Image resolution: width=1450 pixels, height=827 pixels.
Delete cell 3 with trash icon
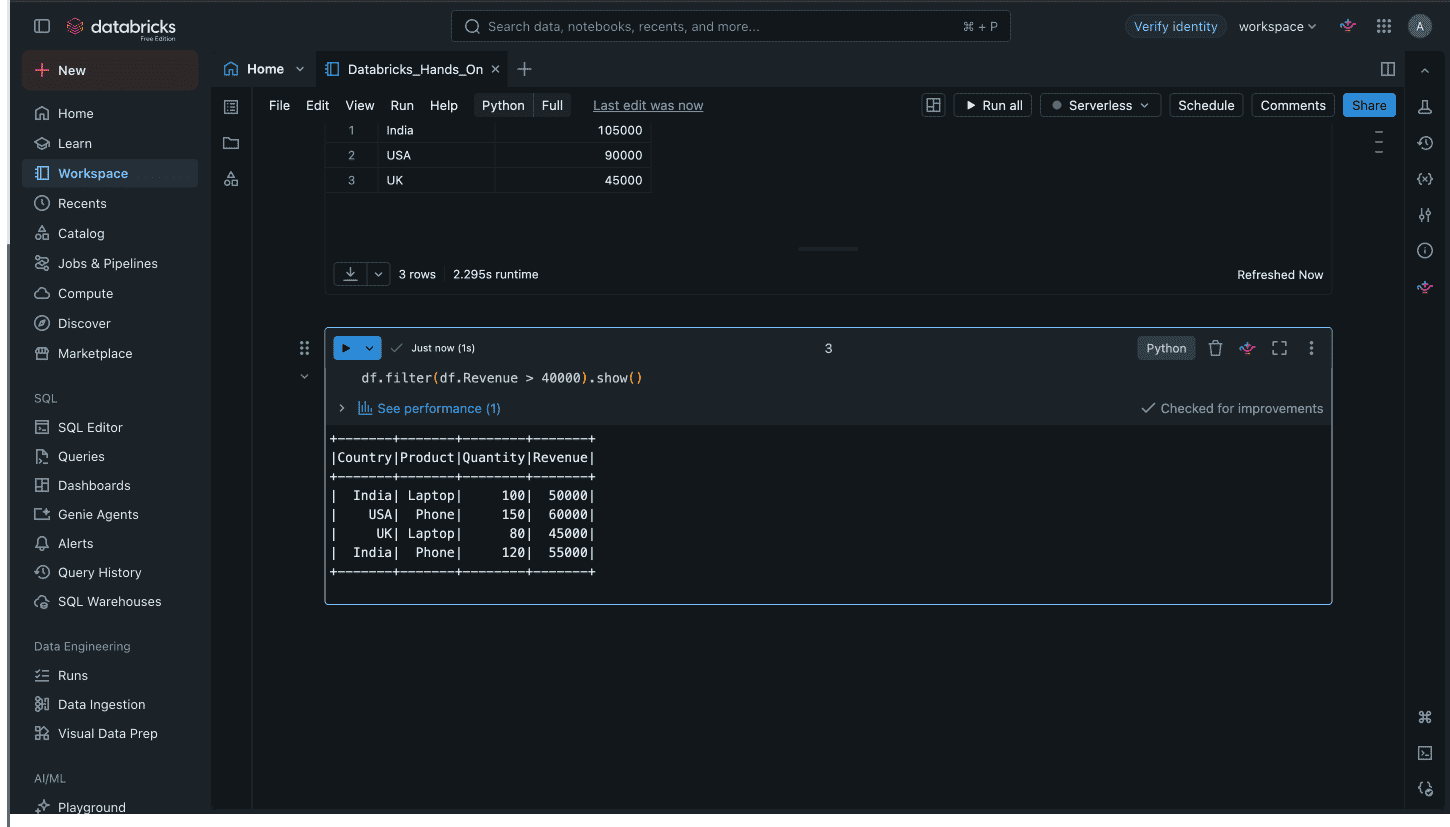click(x=1215, y=348)
